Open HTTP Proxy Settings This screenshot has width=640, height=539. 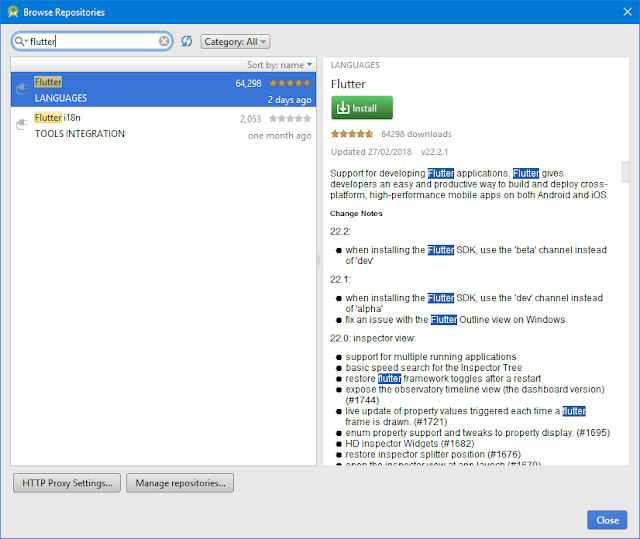pos(67,483)
